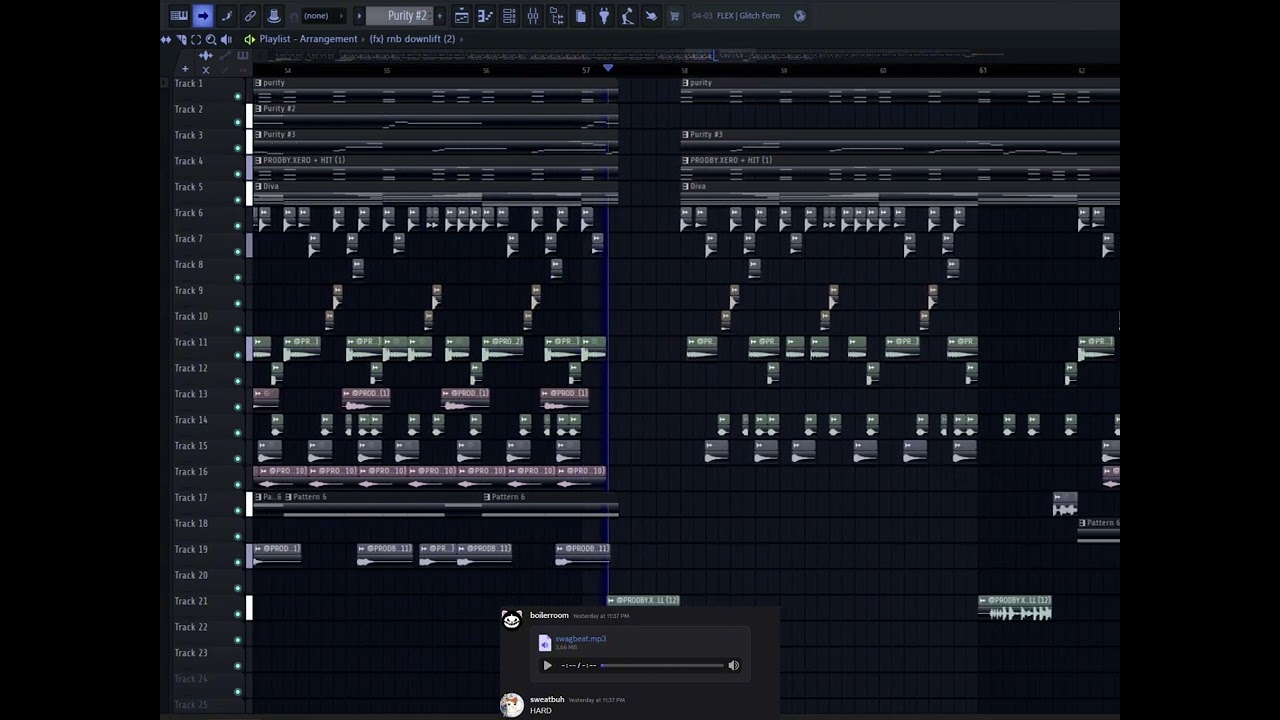Click boilerroom avatar image

click(x=512, y=620)
